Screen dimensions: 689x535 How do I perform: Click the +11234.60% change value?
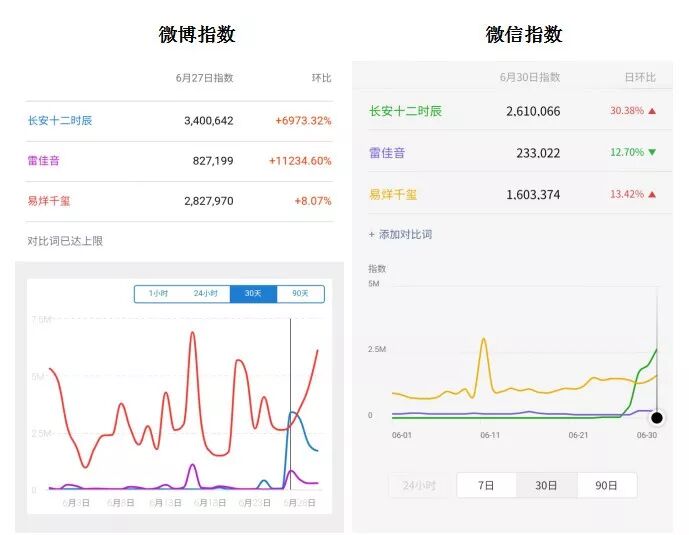coord(300,161)
